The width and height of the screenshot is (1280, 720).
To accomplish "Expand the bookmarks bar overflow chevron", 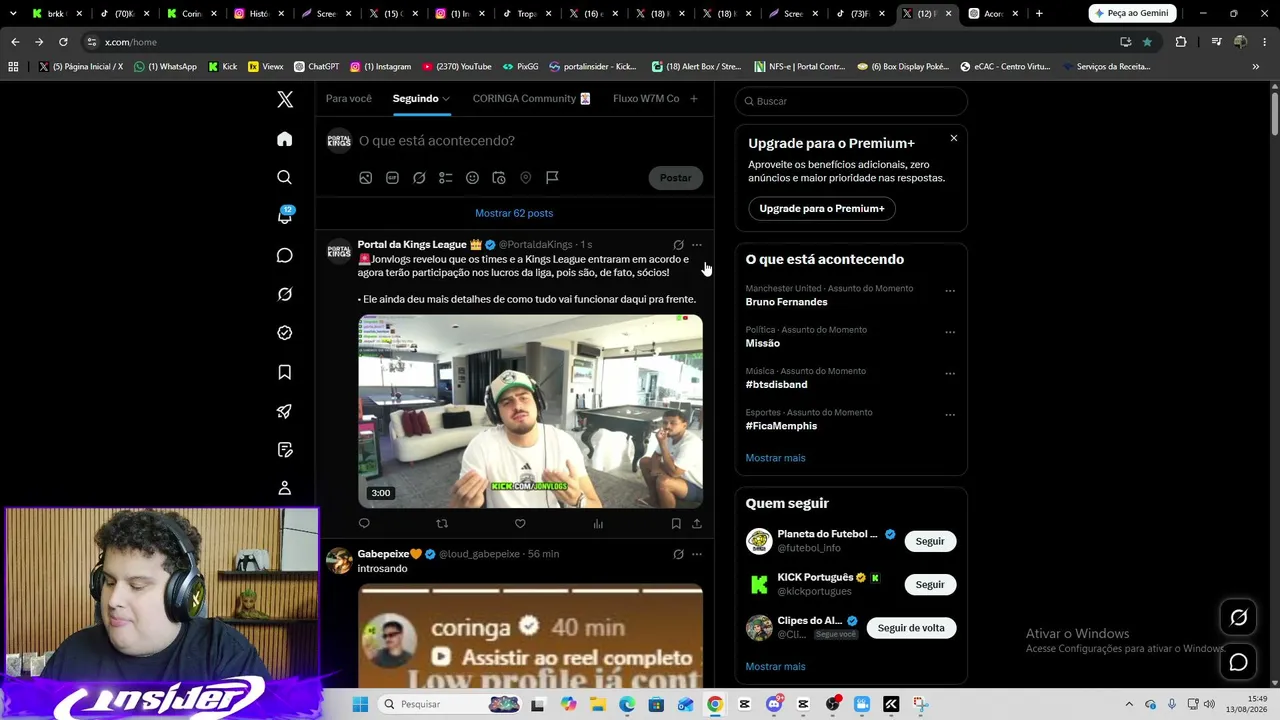I will pos(1256,67).
